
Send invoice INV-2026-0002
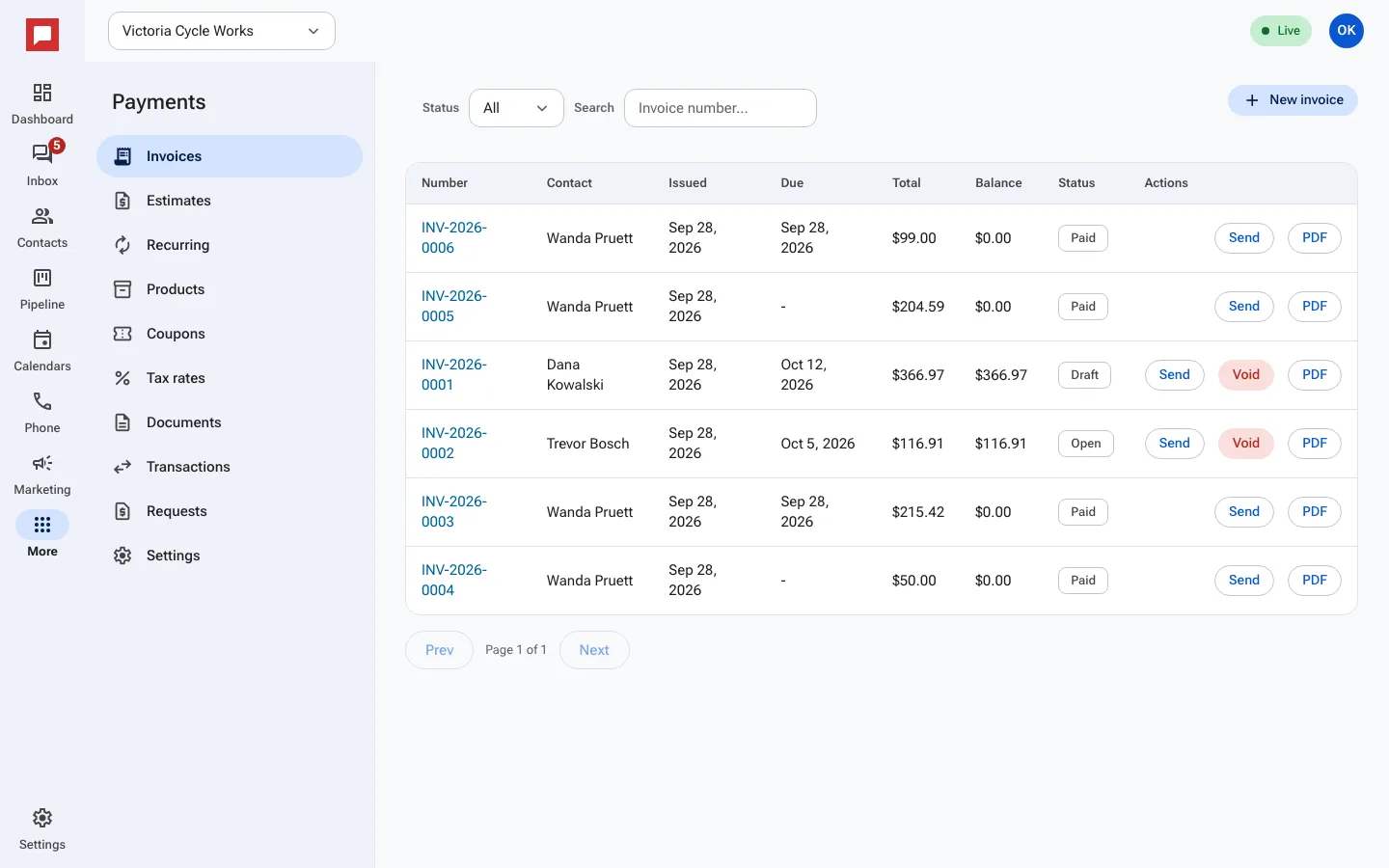coord(1175,444)
